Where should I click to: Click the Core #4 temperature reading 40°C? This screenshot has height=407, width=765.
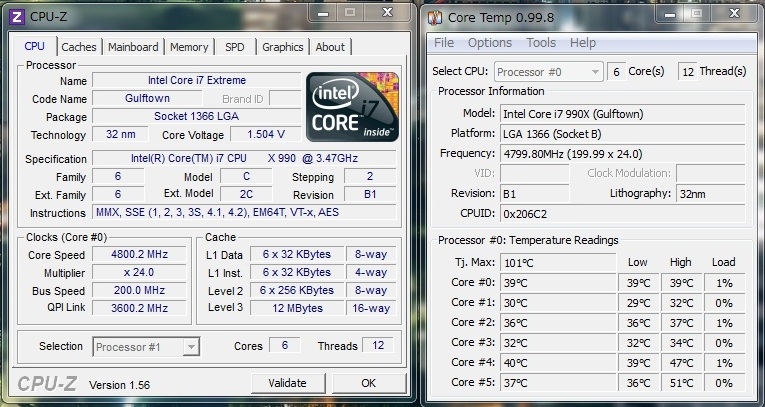(558, 363)
